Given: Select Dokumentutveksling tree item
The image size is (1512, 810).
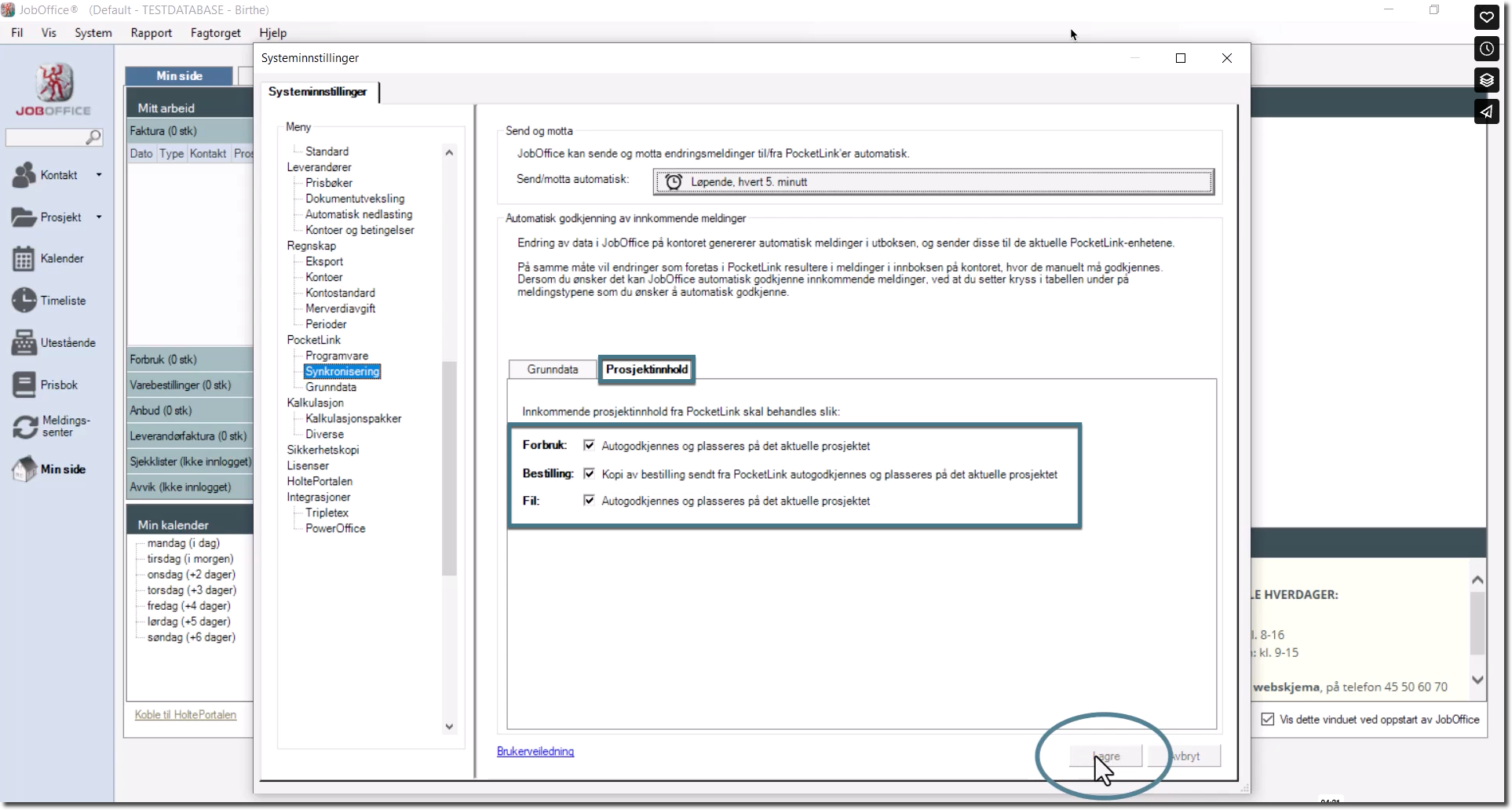Looking at the screenshot, I should tap(355, 199).
